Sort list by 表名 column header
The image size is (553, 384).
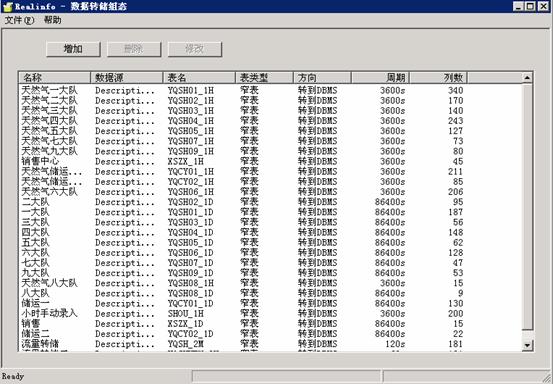pyautogui.click(x=199, y=78)
